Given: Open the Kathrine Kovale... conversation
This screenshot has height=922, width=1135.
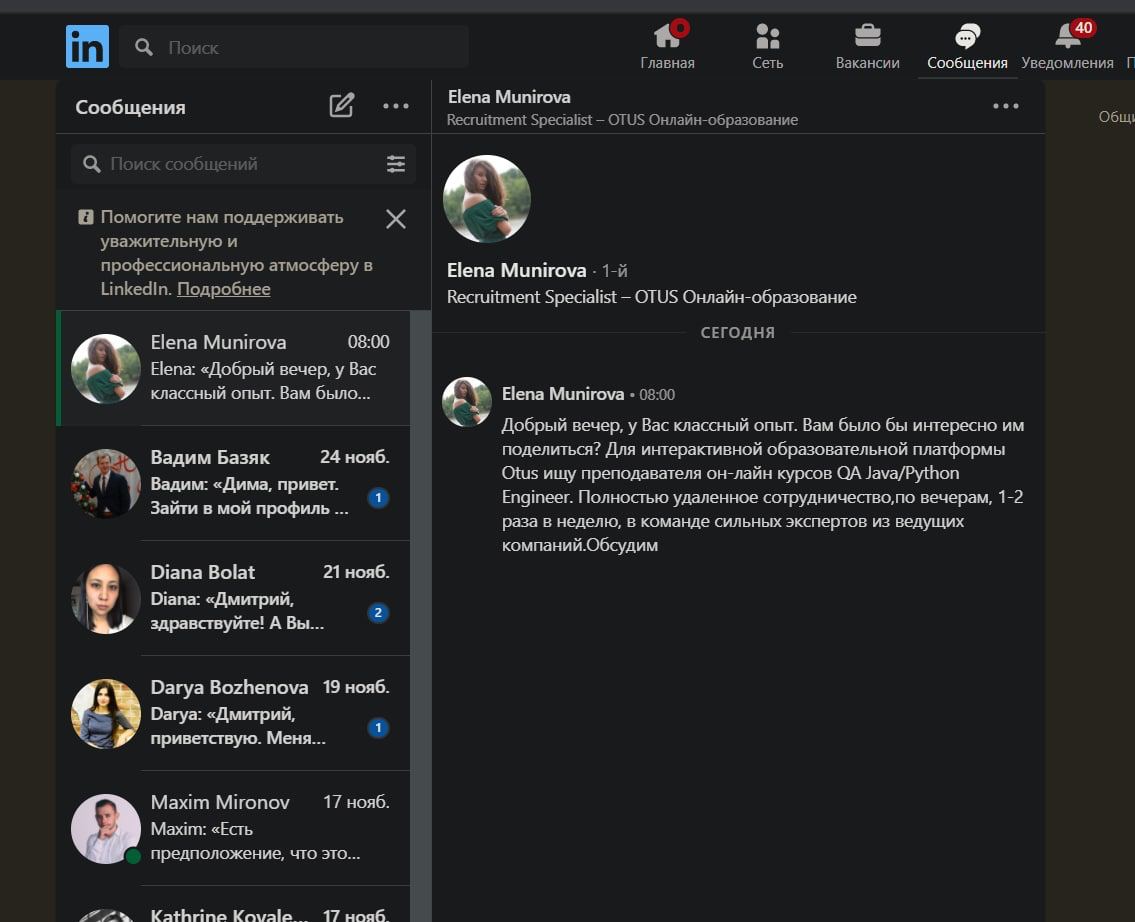Looking at the screenshot, I should click(233, 905).
